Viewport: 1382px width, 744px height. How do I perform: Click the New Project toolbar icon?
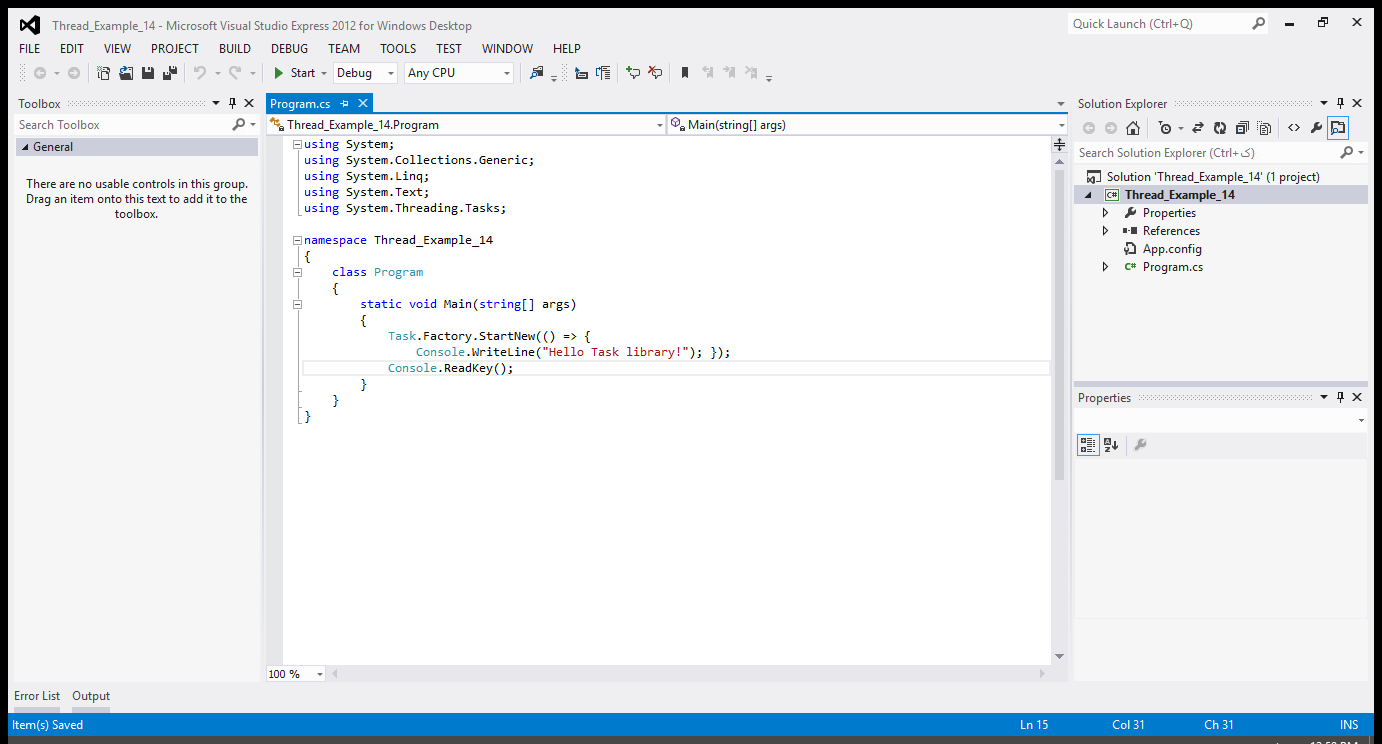point(104,73)
